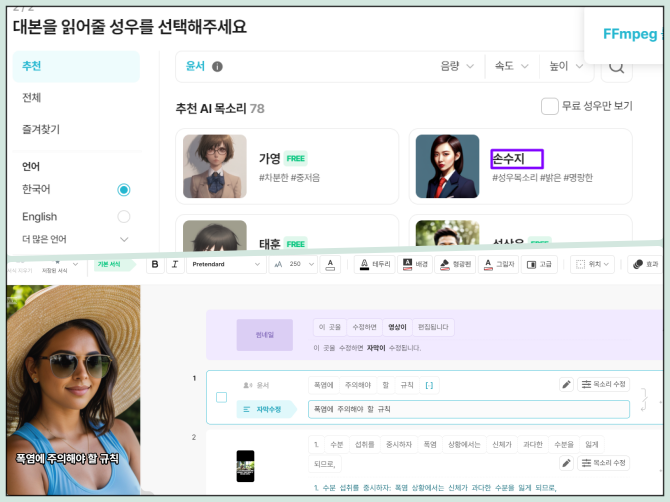Viewport: 670px width, 502px height.
Task: Click the 규칙 word chip in scene 1
Action: [407, 385]
